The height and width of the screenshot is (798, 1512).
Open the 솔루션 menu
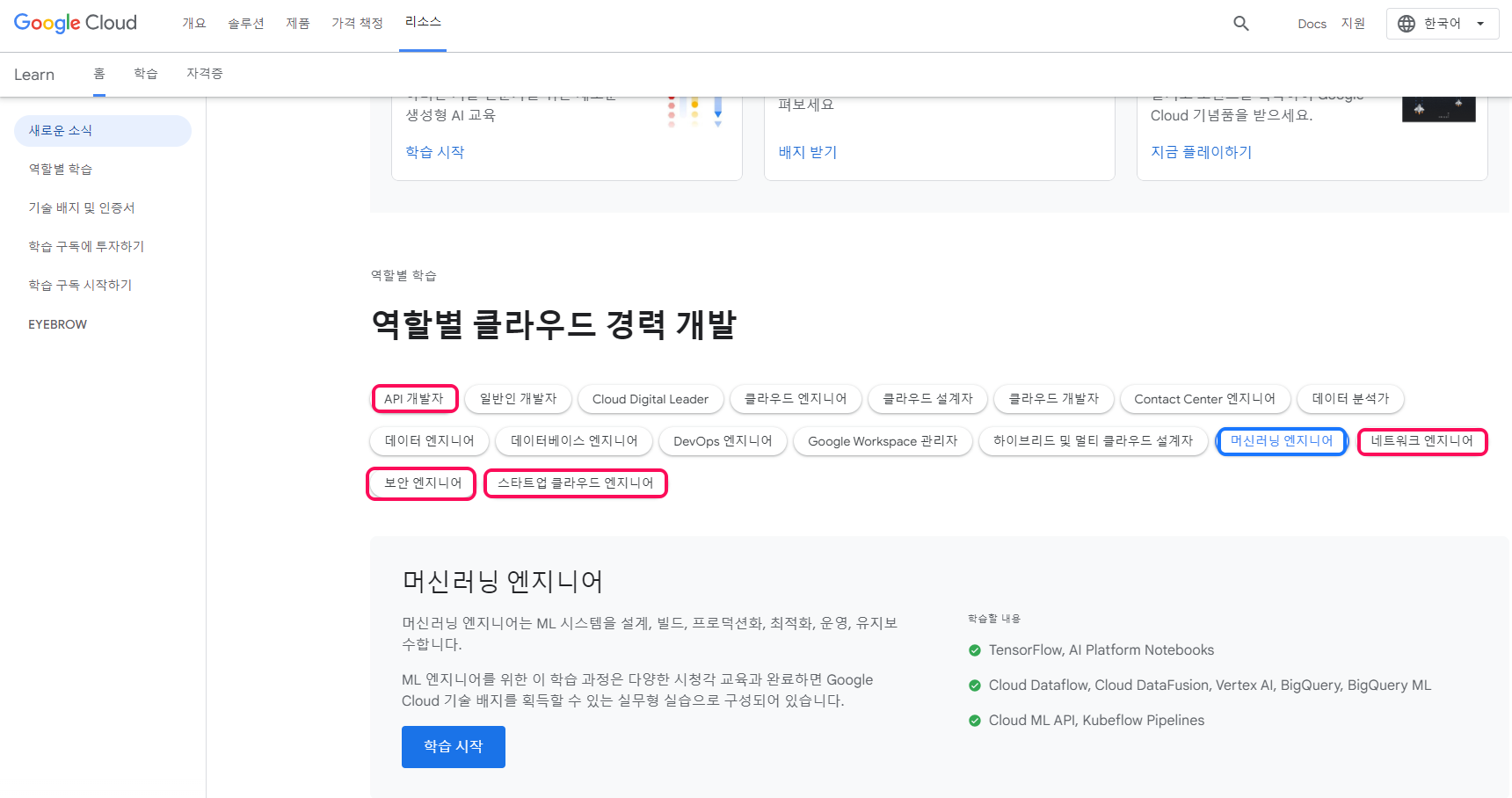pyautogui.click(x=246, y=24)
